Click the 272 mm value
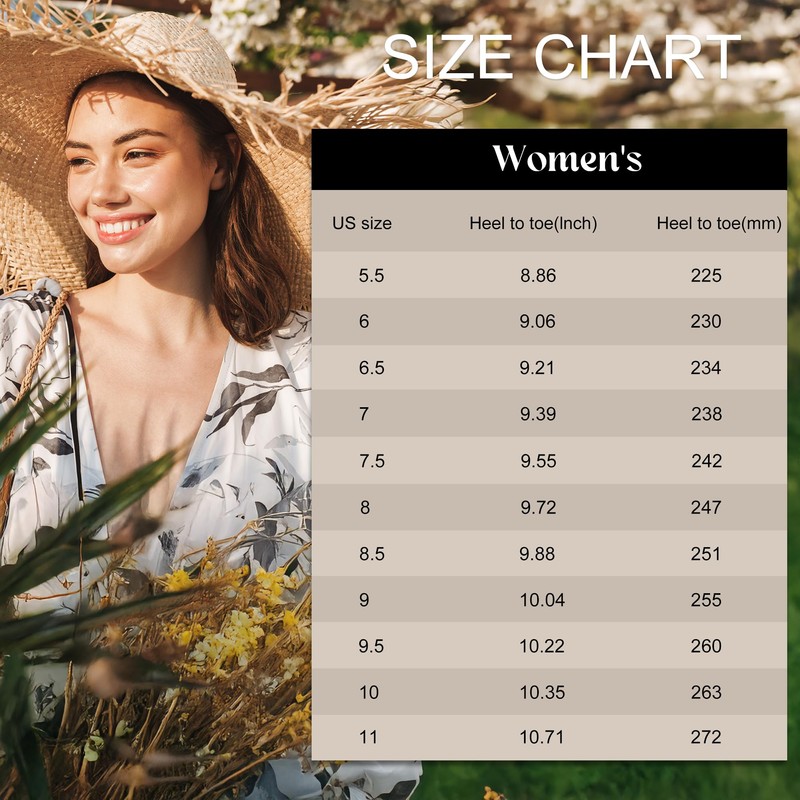The width and height of the screenshot is (800, 800). click(706, 738)
